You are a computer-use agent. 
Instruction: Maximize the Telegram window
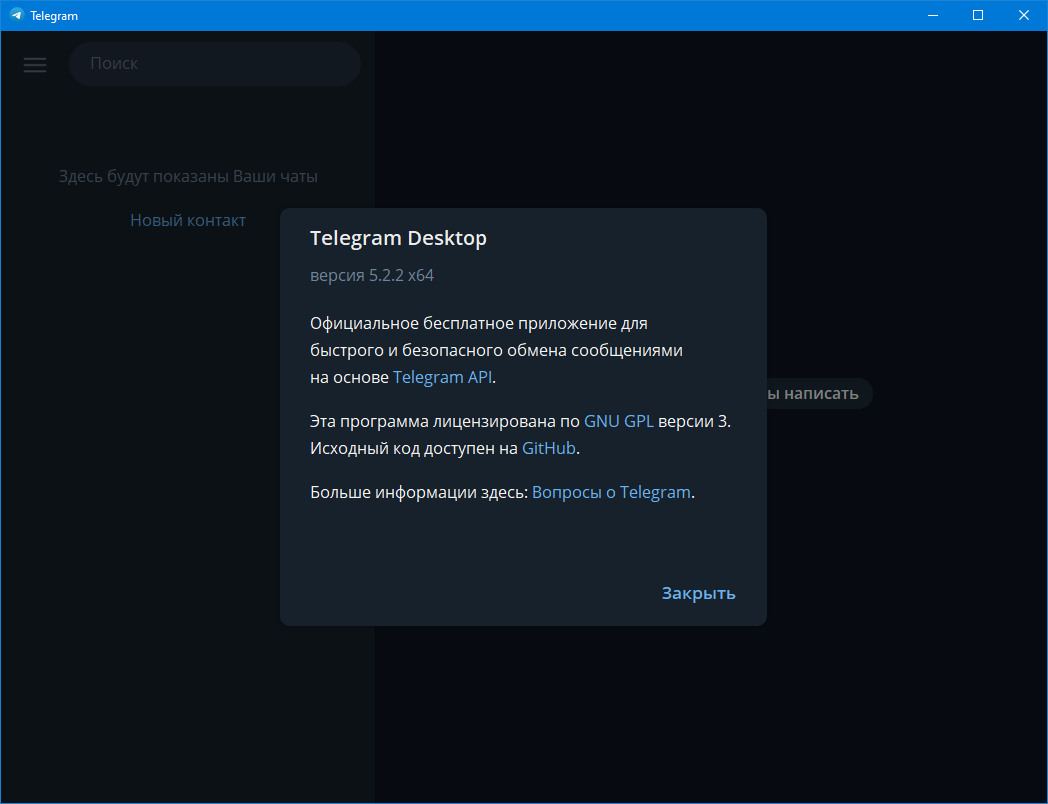pyautogui.click(x=978, y=15)
